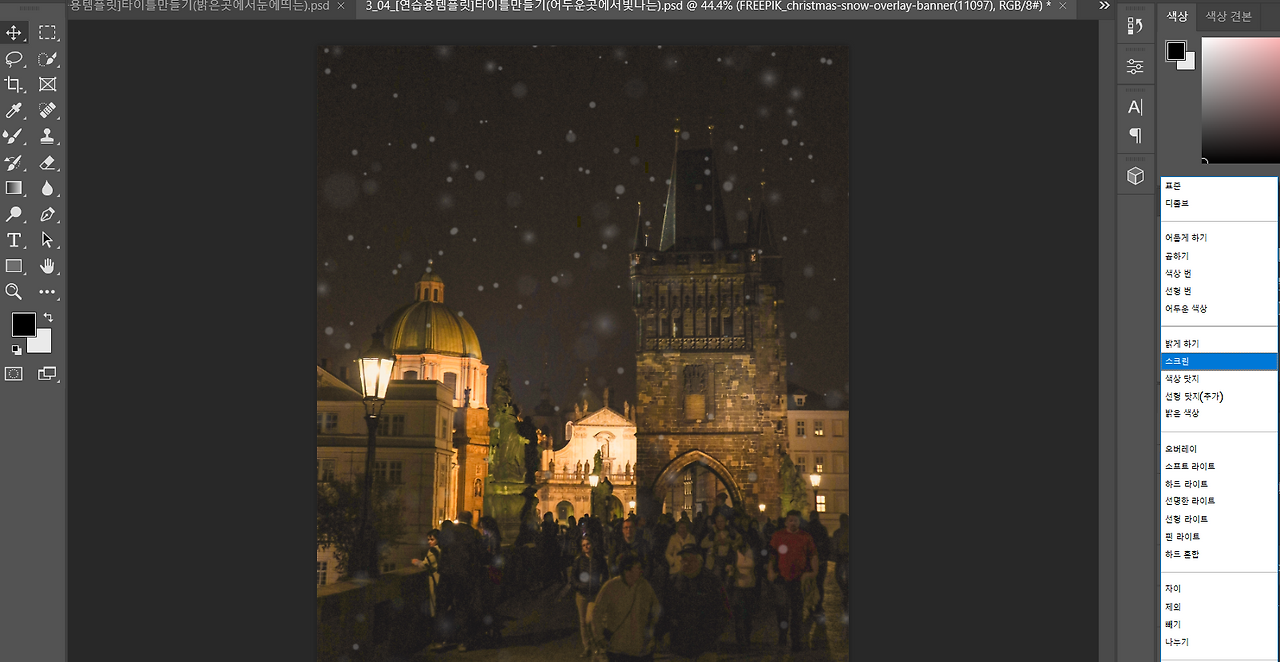Select the Spot Healing Brush tool
Screen dimensions: 1280x662
[x=47, y=110]
